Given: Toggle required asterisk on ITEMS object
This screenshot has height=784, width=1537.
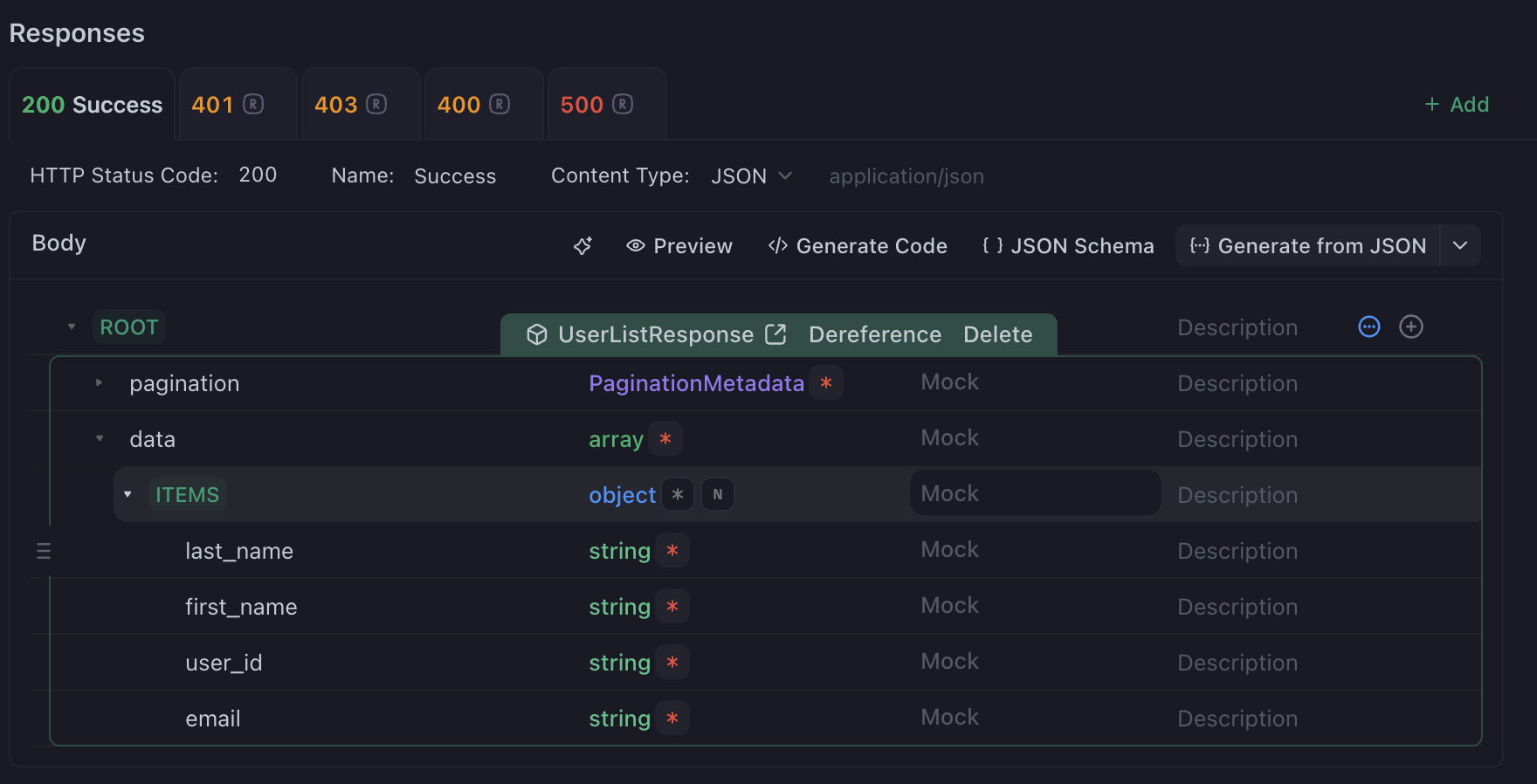Looking at the screenshot, I should pyautogui.click(x=677, y=494).
